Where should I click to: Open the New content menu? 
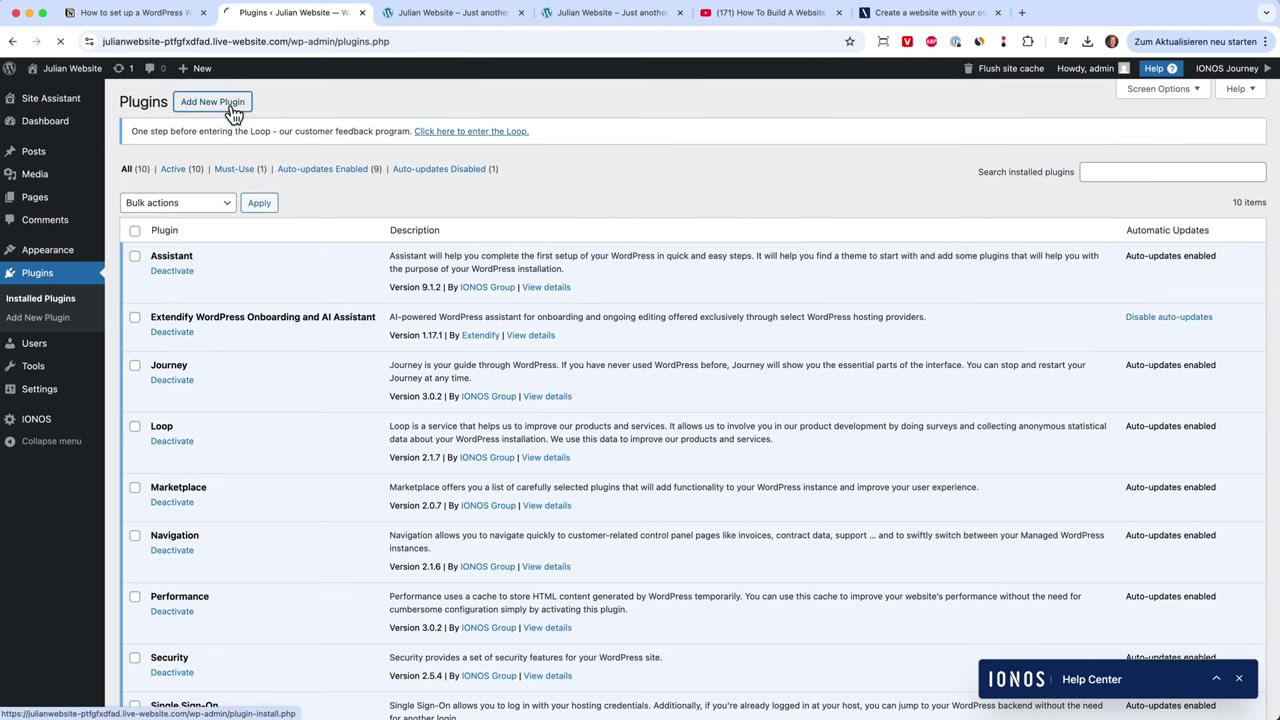tap(195, 68)
